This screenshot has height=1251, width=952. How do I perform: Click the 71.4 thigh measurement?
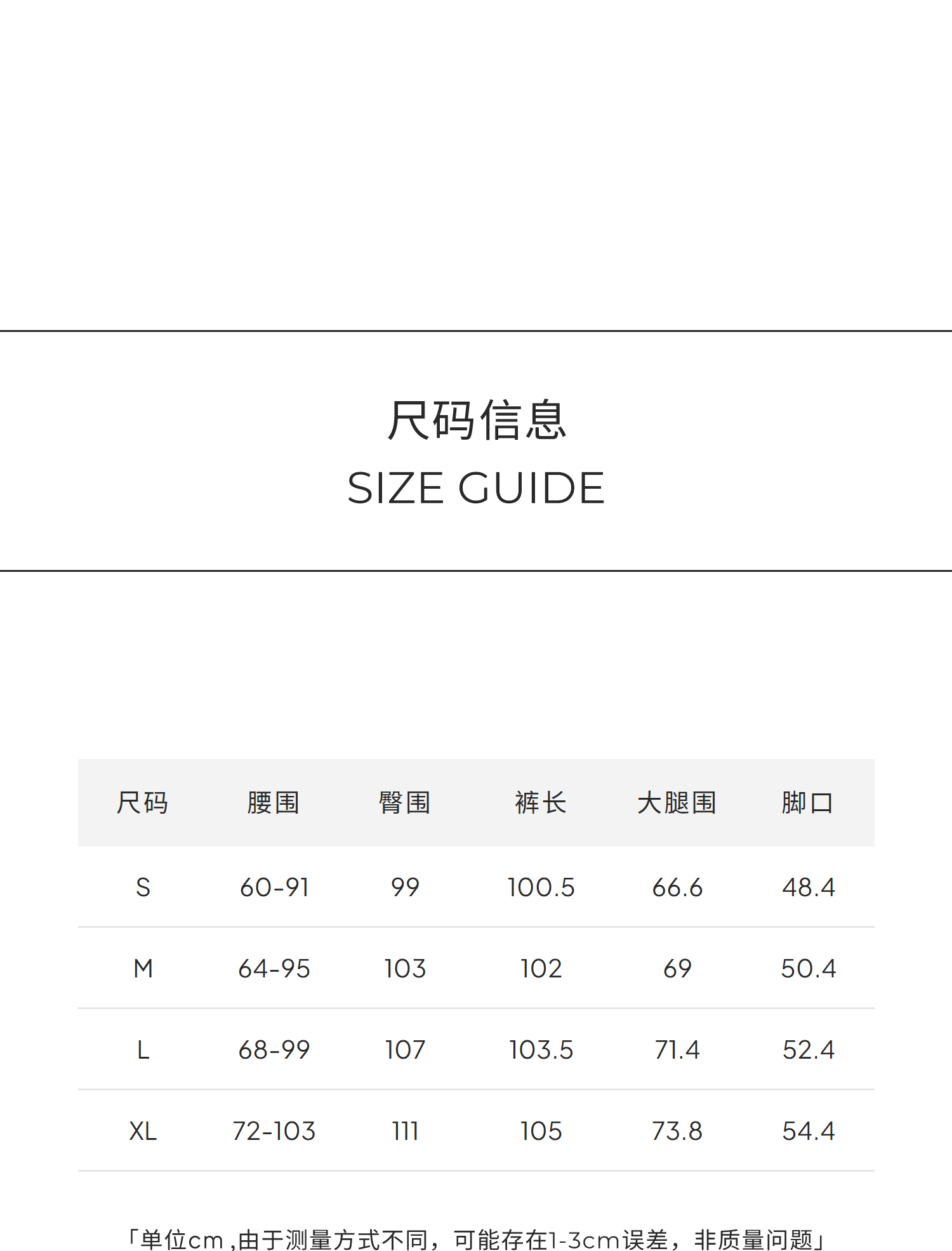(677, 1050)
